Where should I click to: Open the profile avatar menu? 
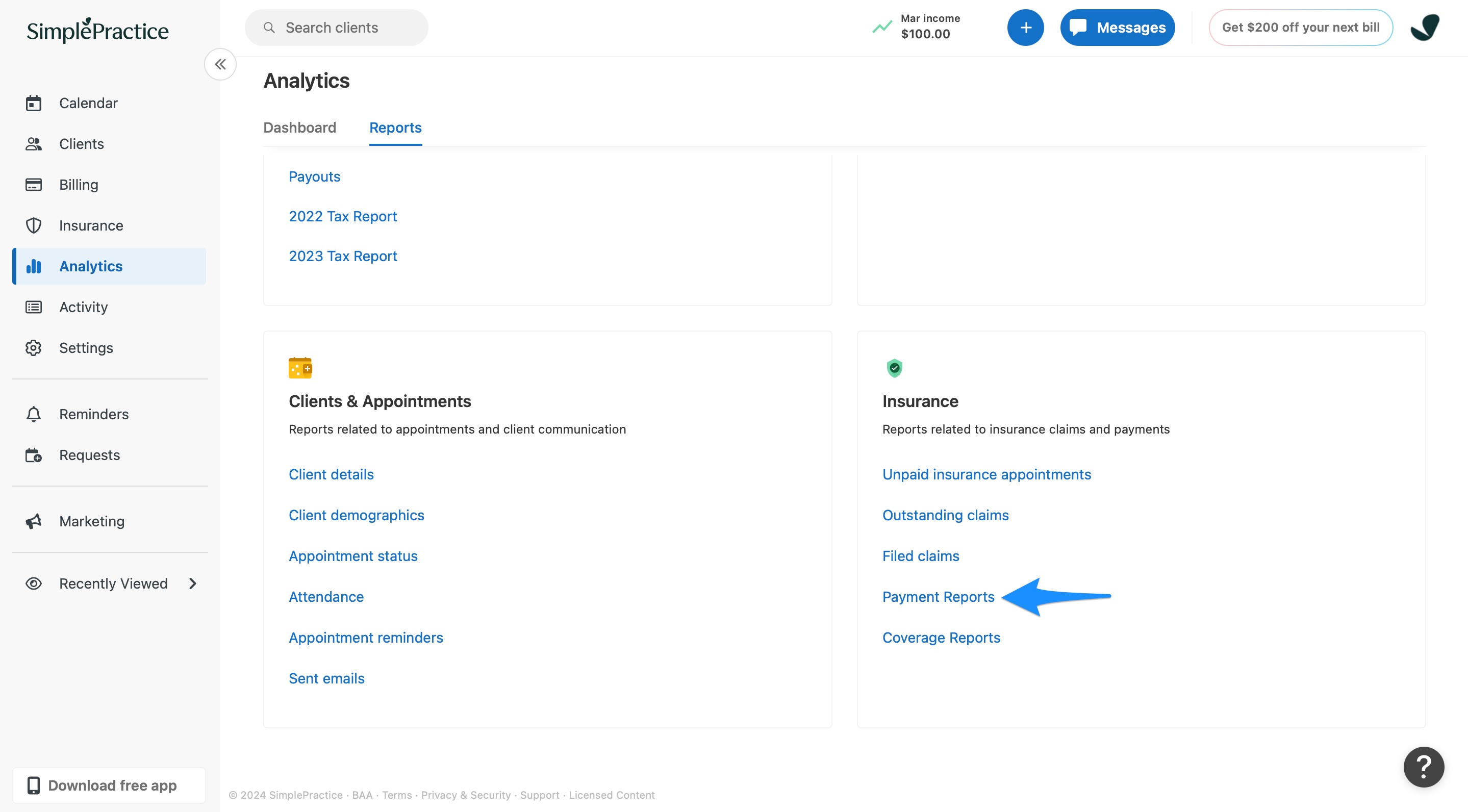1425,28
